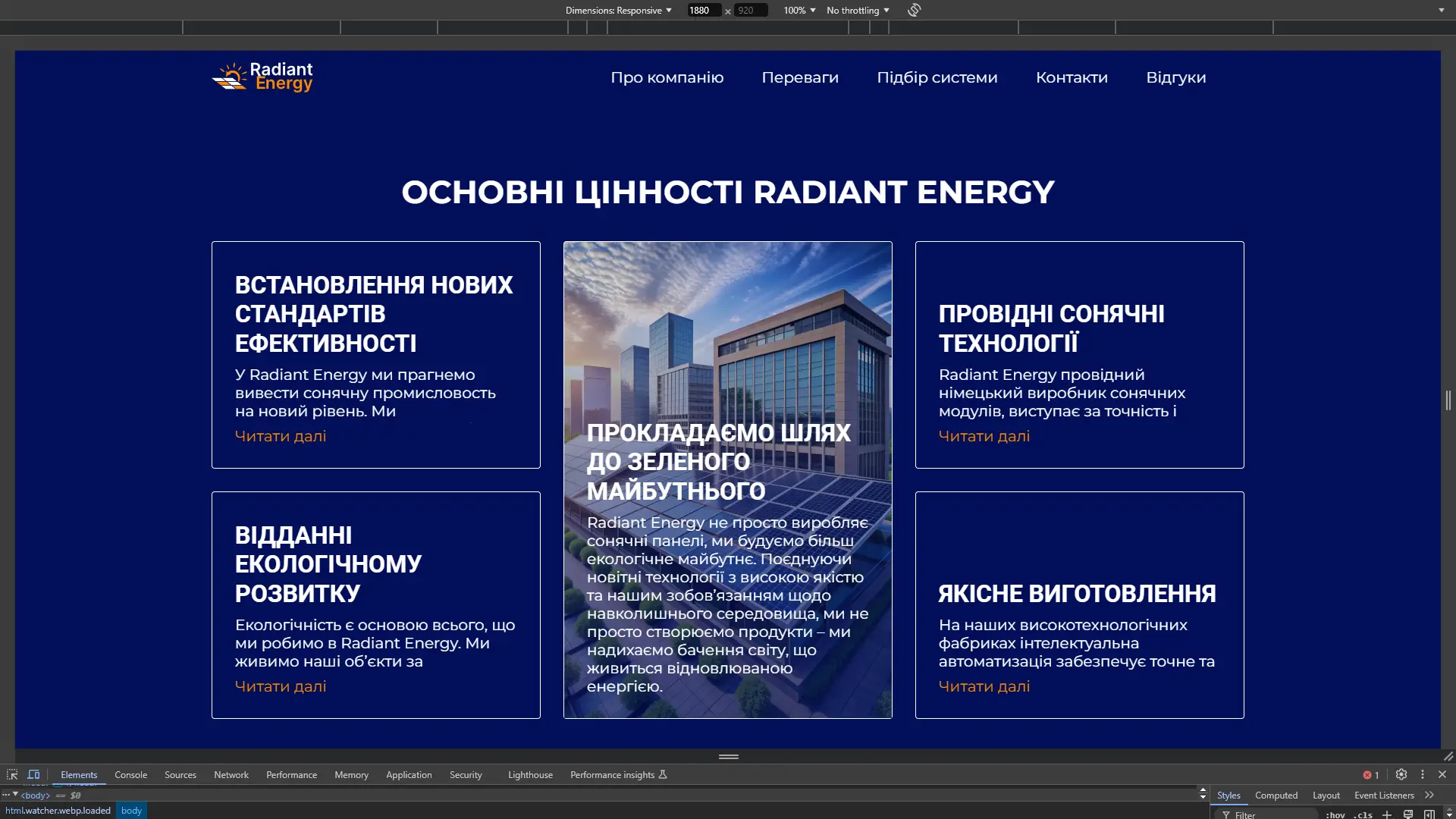Click the viewport right edge resize handle

tap(1448, 400)
